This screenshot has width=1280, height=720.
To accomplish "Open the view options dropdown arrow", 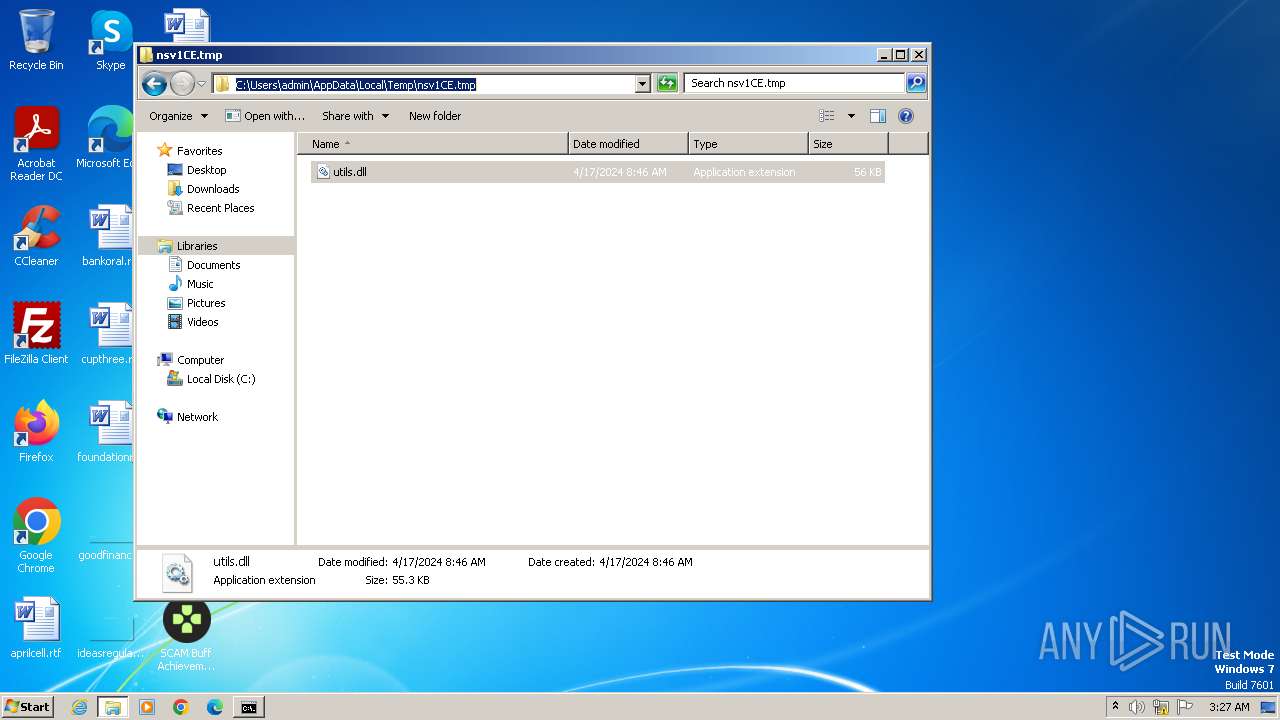I will (x=851, y=116).
